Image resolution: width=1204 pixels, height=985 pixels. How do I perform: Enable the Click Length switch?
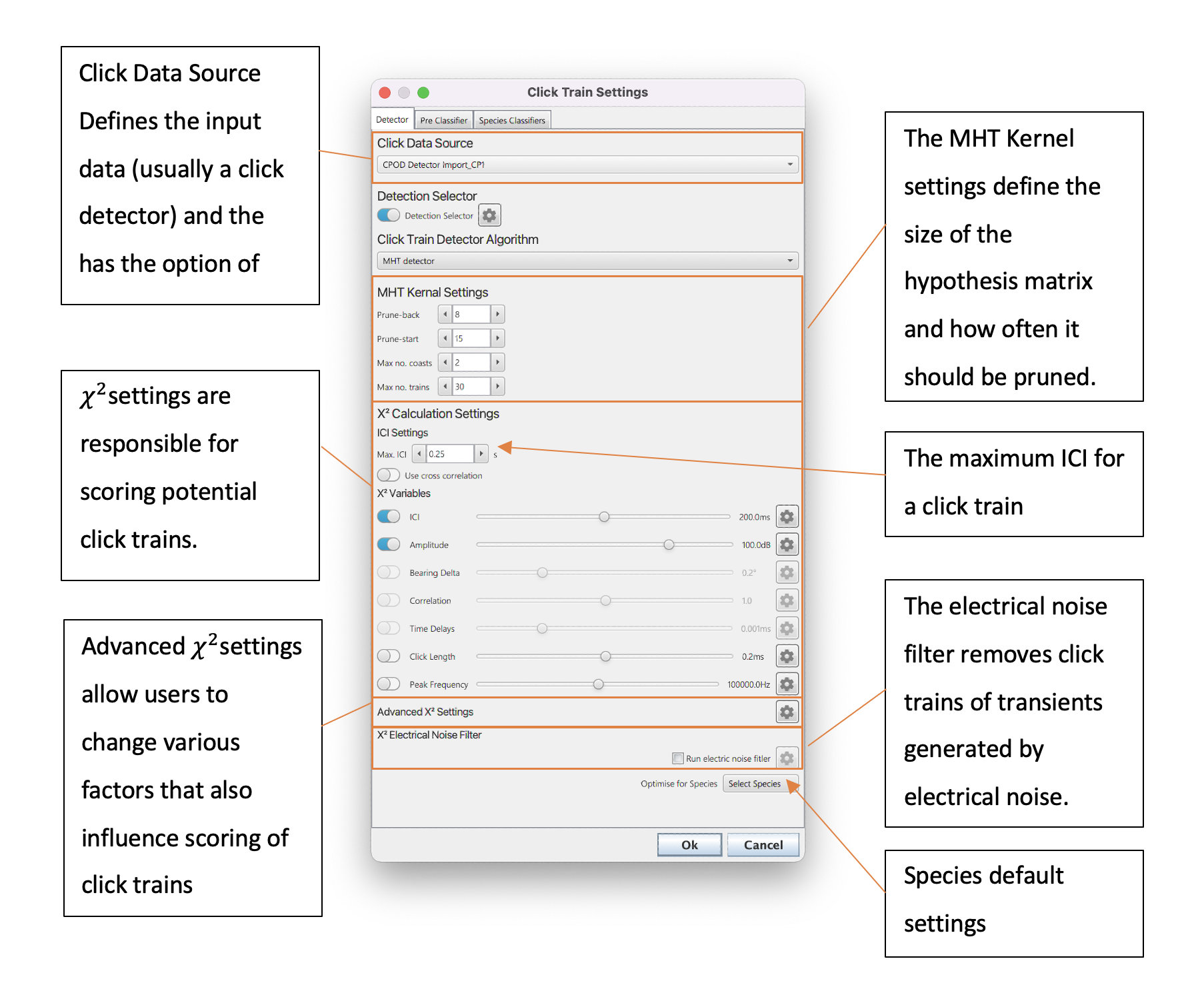point(389,656)
